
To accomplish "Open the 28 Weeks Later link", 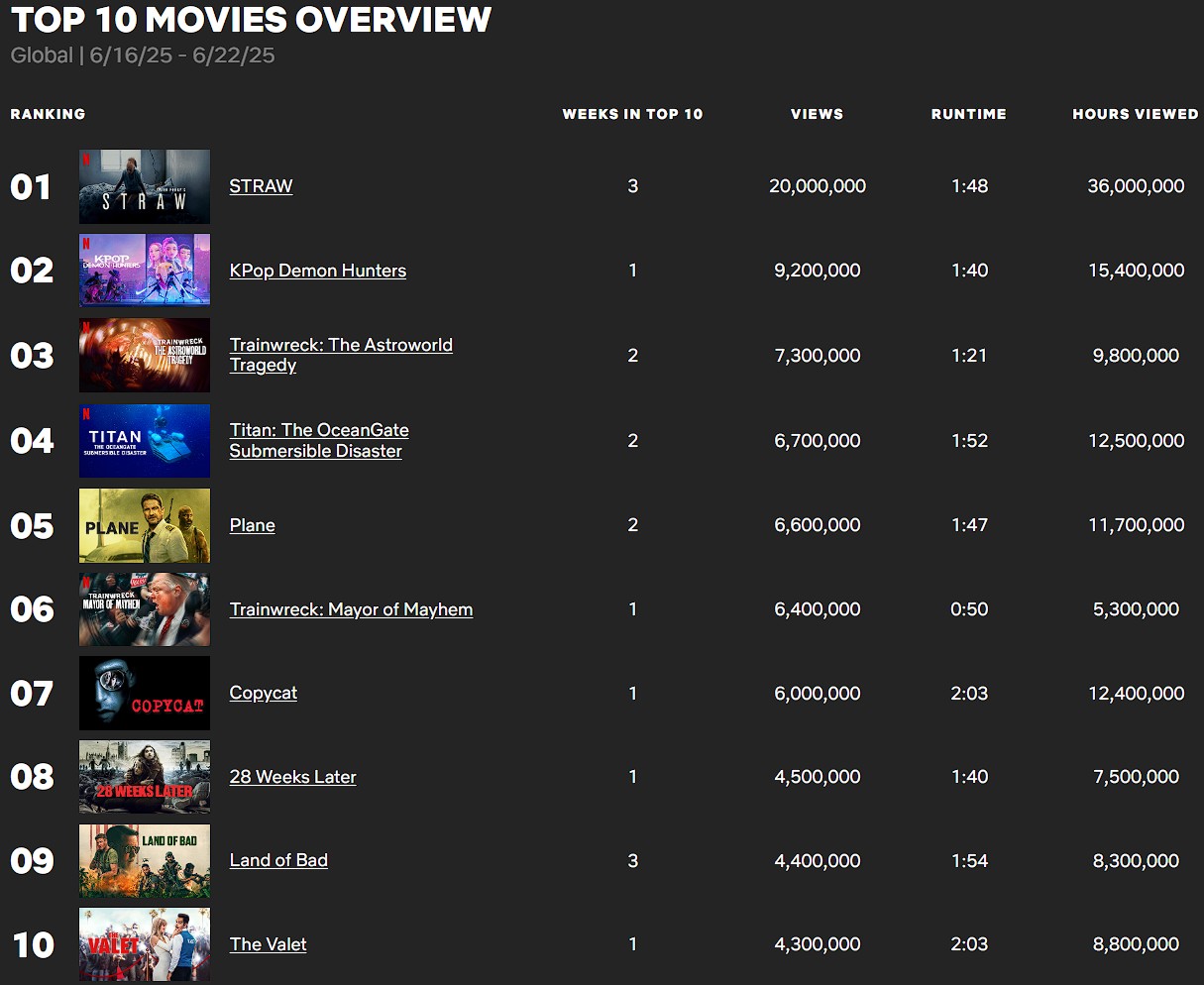I will coord(293,777).
